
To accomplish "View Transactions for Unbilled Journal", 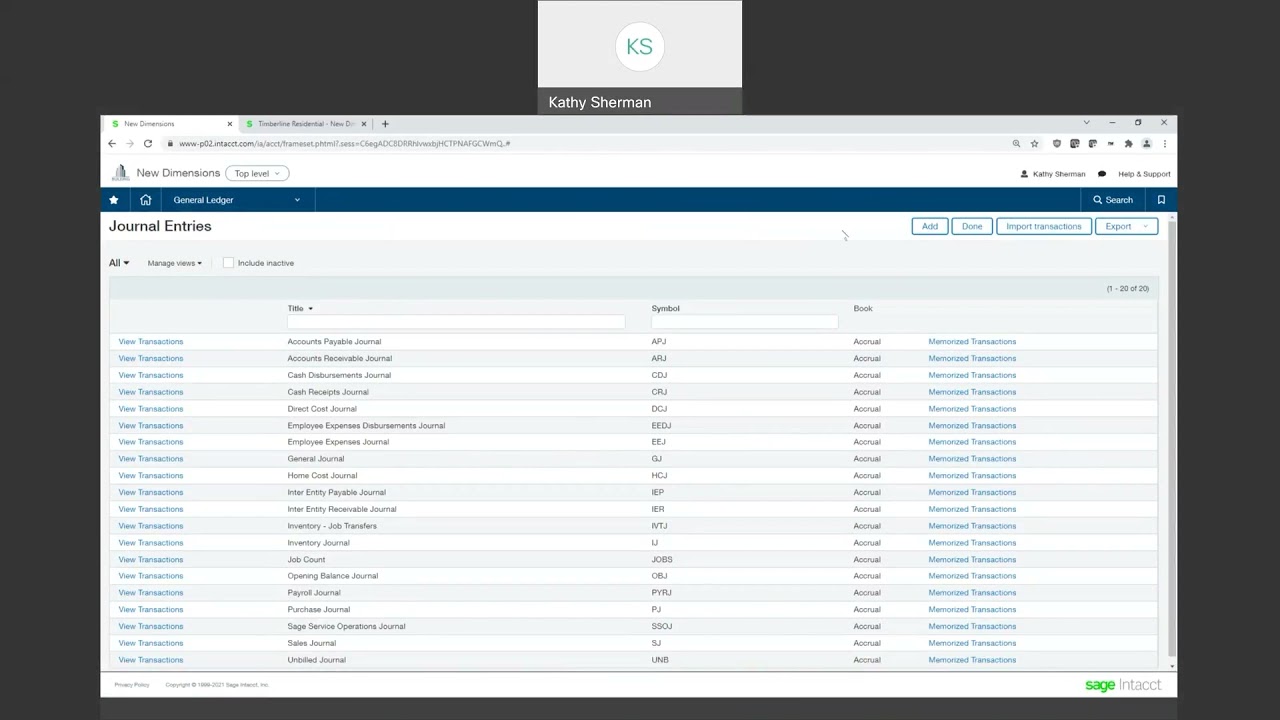I will [151, 660].
